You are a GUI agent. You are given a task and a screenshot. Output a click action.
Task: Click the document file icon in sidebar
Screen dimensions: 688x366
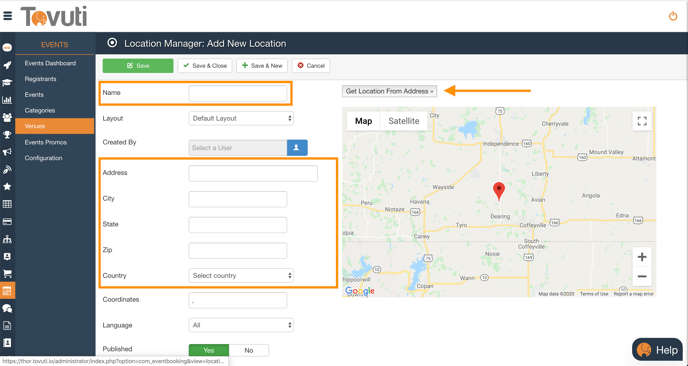[7, 326]
